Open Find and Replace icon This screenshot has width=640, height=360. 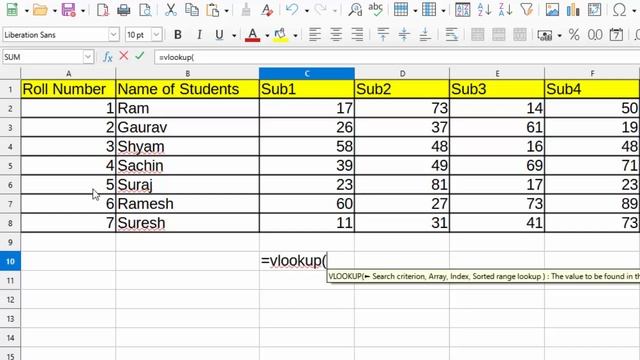tap(355, 9)
